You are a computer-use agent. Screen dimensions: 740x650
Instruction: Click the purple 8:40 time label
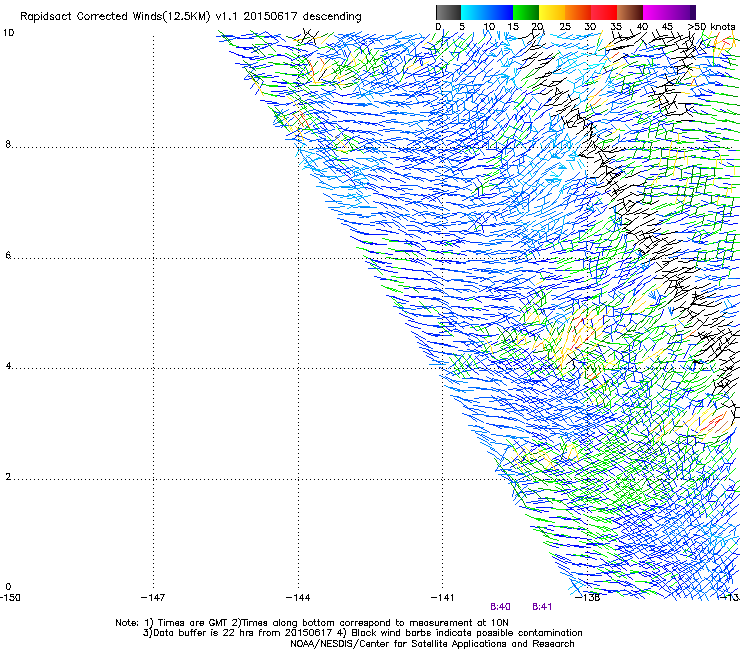tap(500, 607)
